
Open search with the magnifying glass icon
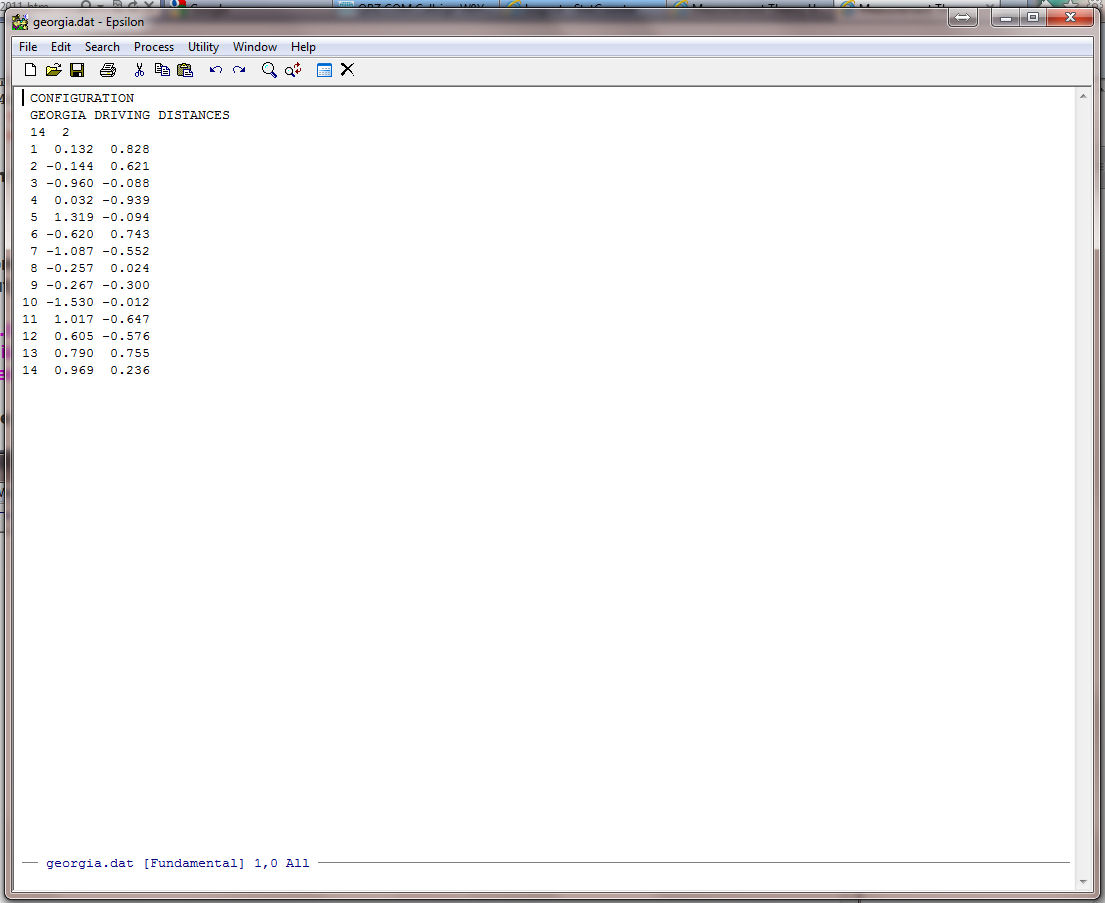pos(269,70)
